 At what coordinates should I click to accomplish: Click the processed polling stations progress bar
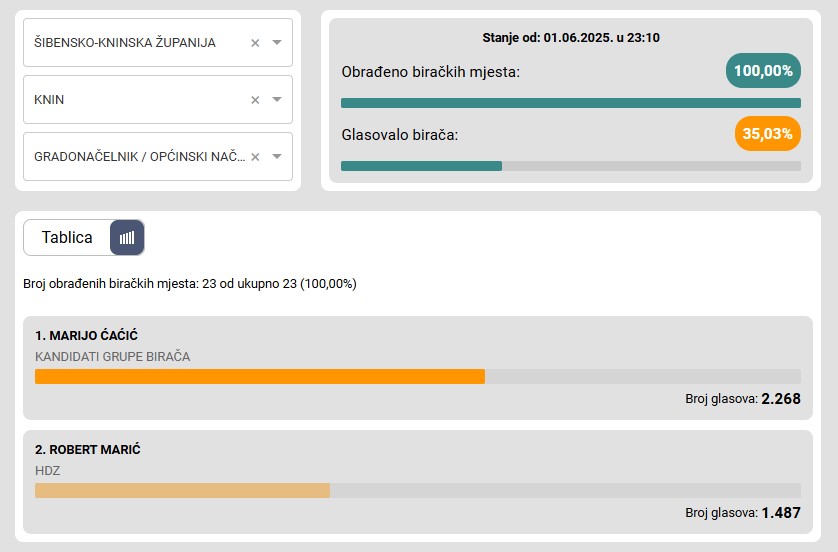coord(571,103)
